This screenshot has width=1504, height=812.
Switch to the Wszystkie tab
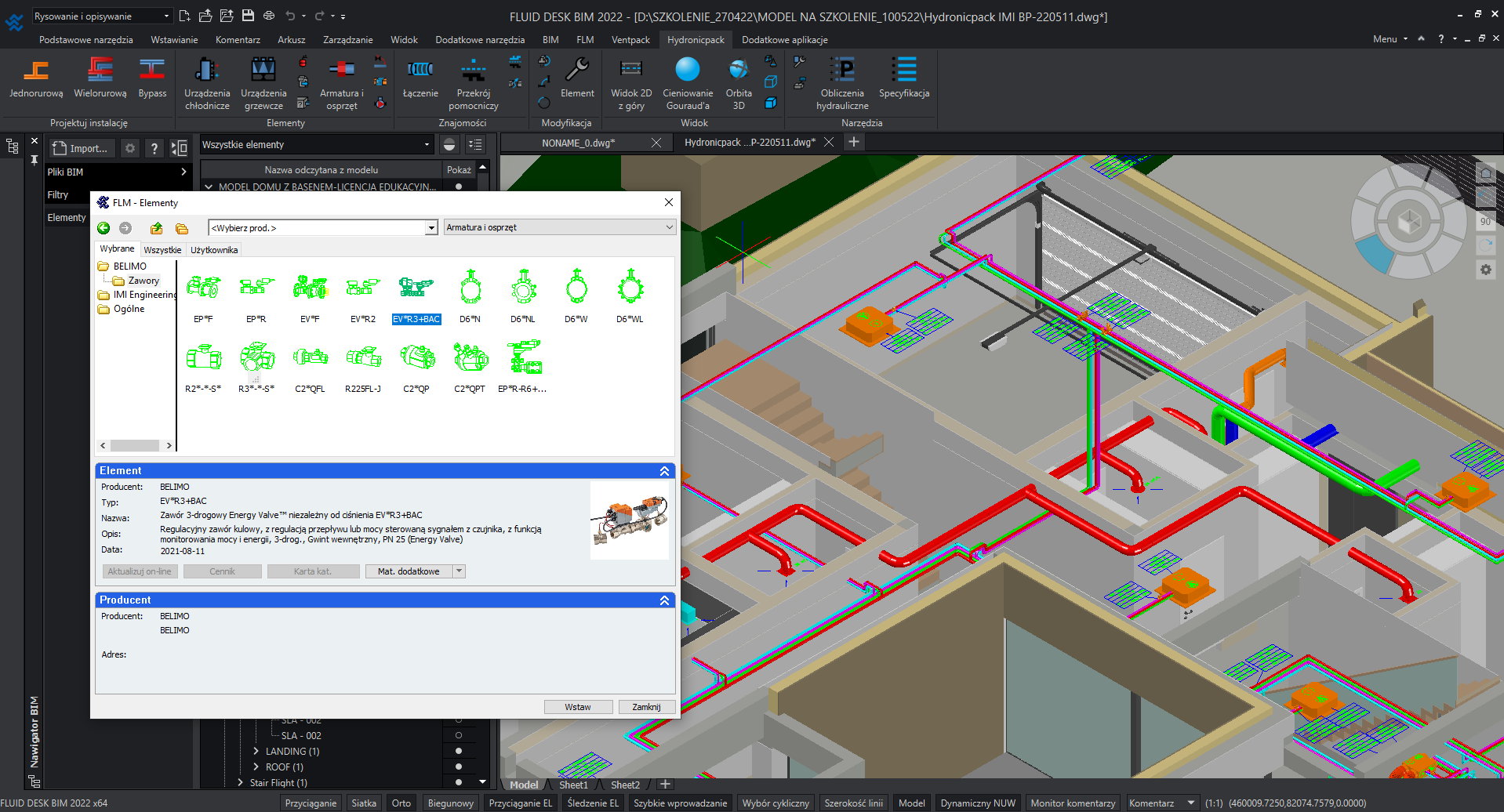point(162,250)
